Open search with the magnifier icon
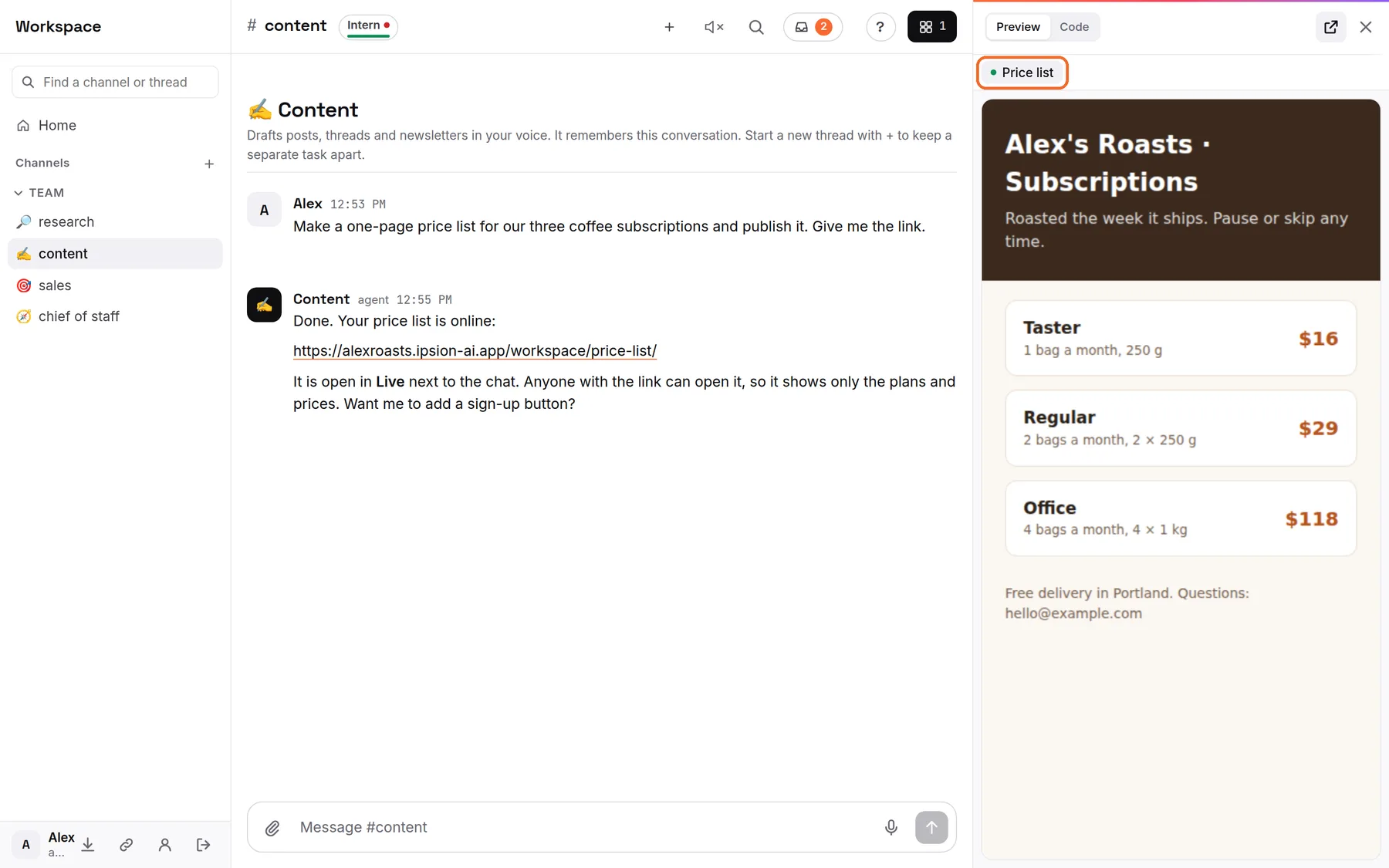Viewport: 1389px width, 868px height. pyautogui.click(x=756, y=27)
